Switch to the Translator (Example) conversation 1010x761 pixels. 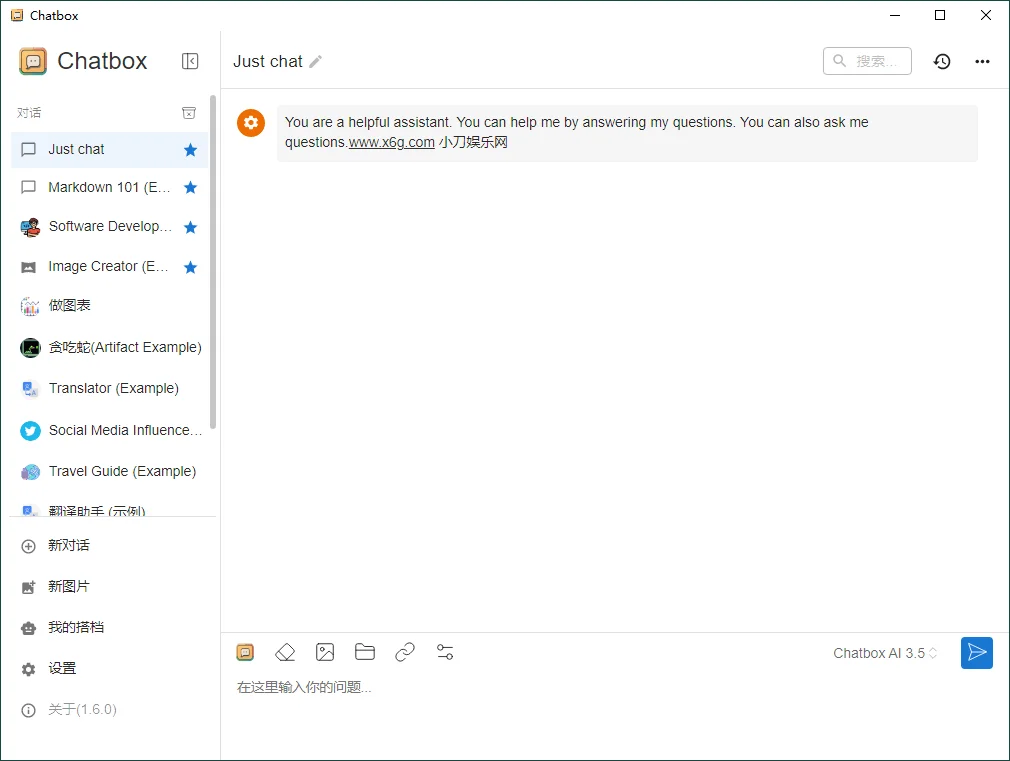113,388
